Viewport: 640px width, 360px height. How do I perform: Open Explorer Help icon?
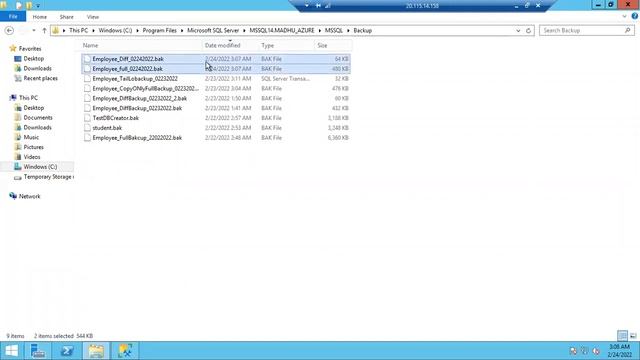(x=634, y=16)
